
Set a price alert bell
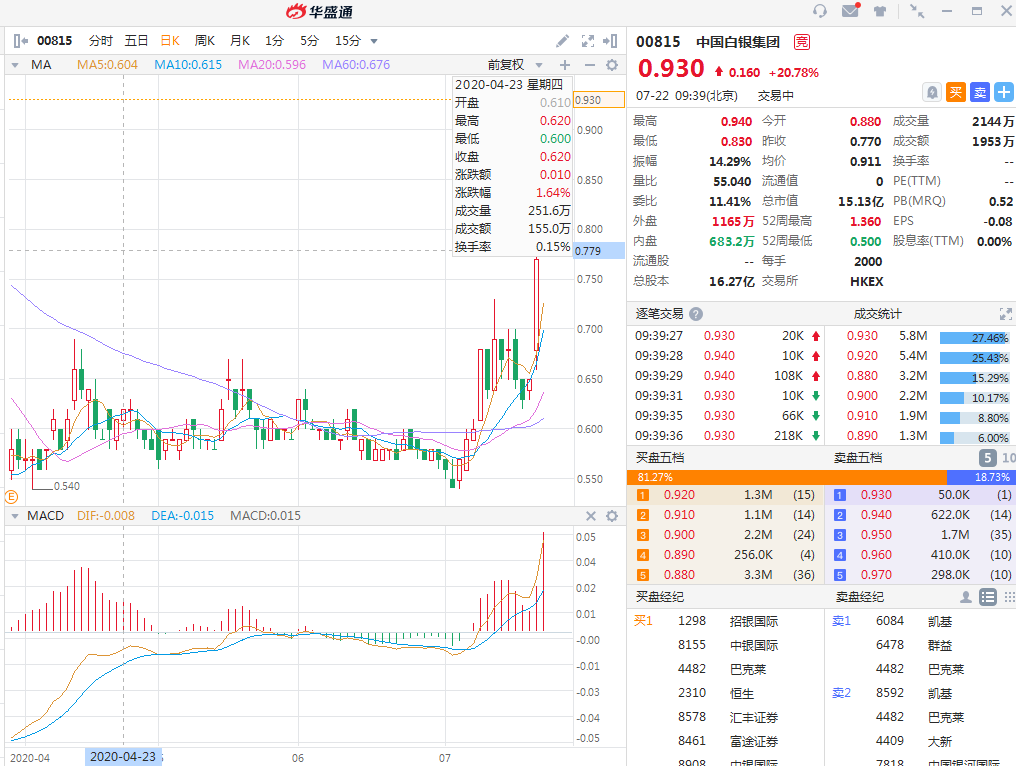pyautogui.click(x=932, y=93)
